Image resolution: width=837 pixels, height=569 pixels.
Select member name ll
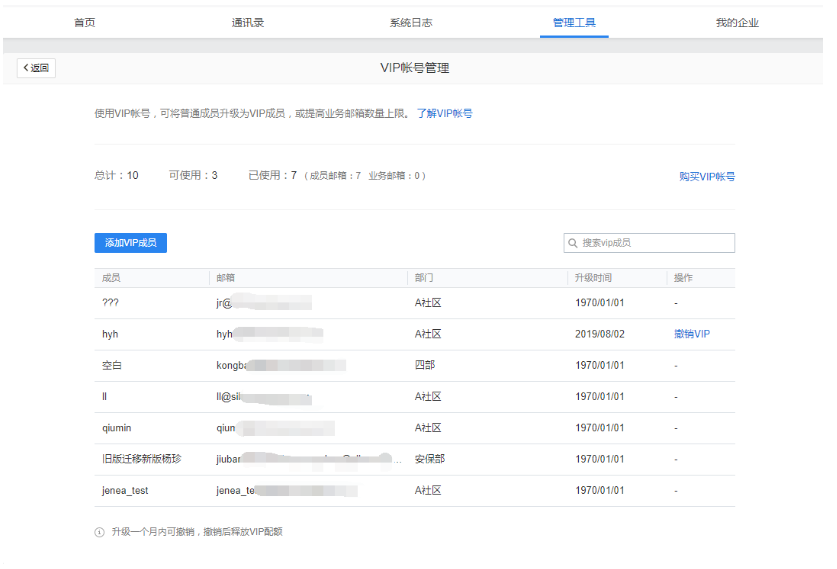(104, 397)
